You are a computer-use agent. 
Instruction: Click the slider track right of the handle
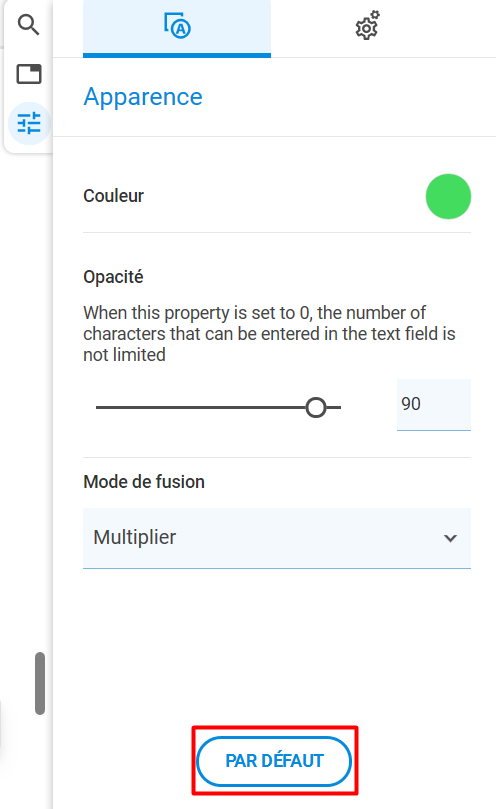pos(334,408)
